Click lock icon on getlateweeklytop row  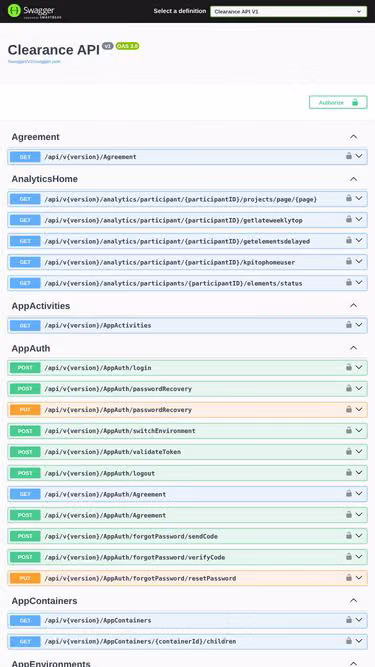[349, 219]
